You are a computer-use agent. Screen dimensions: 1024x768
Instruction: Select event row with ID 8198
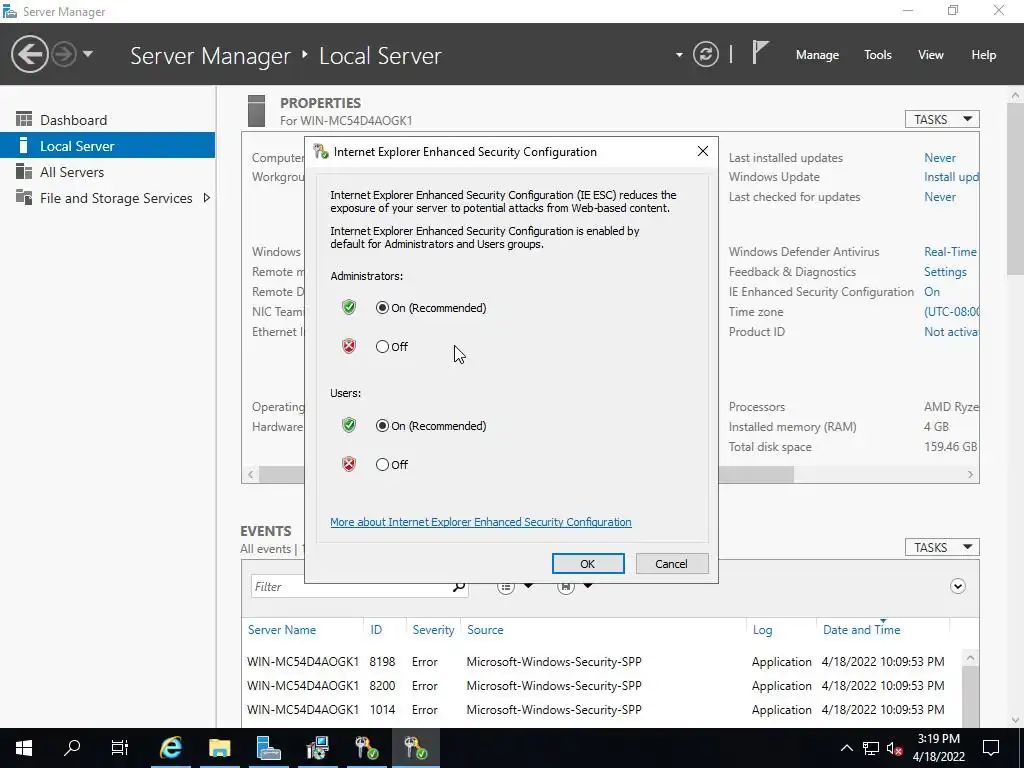pyautogui.click(x=601, y=662)
